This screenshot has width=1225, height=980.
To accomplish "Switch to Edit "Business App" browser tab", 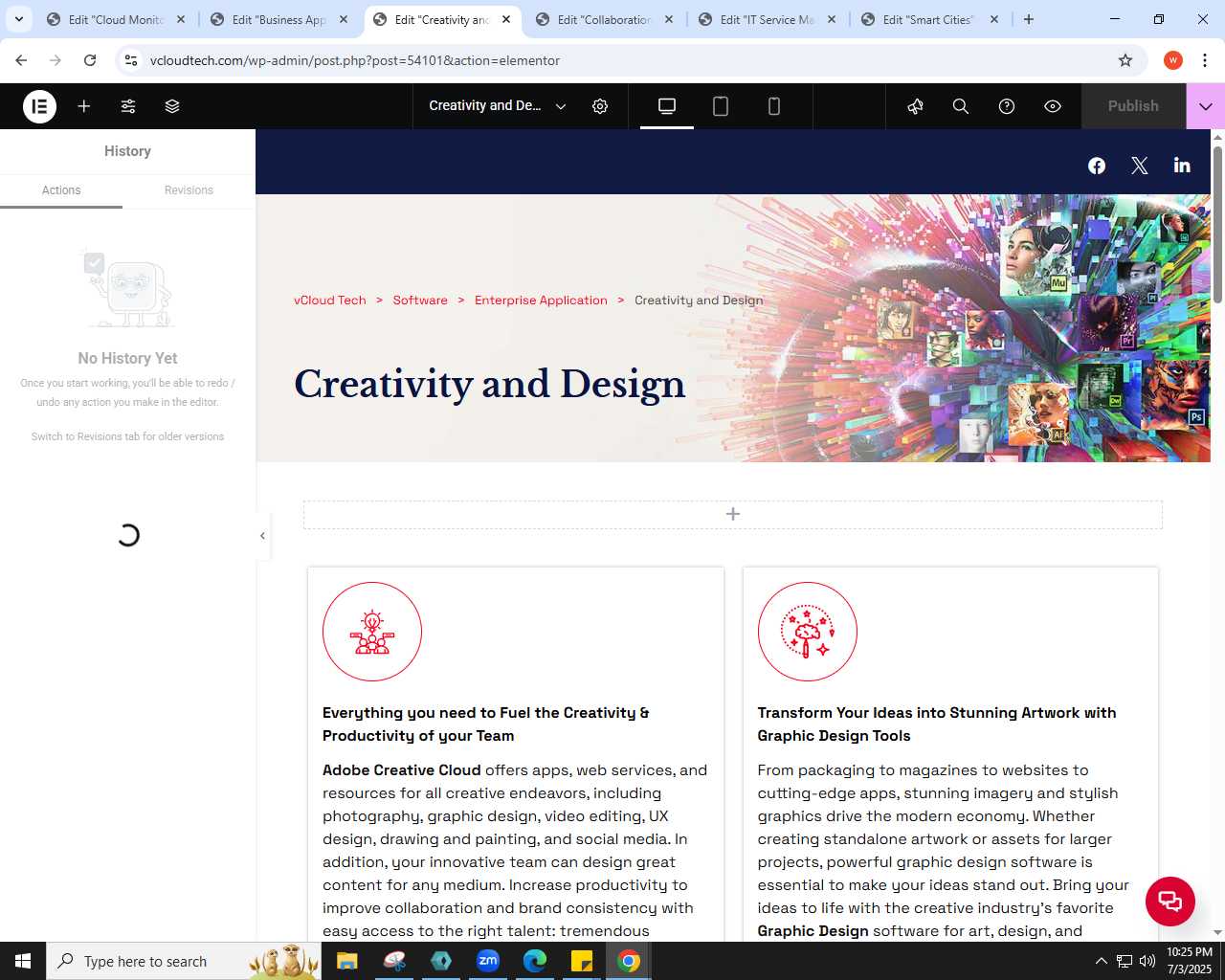I will 278,19.
